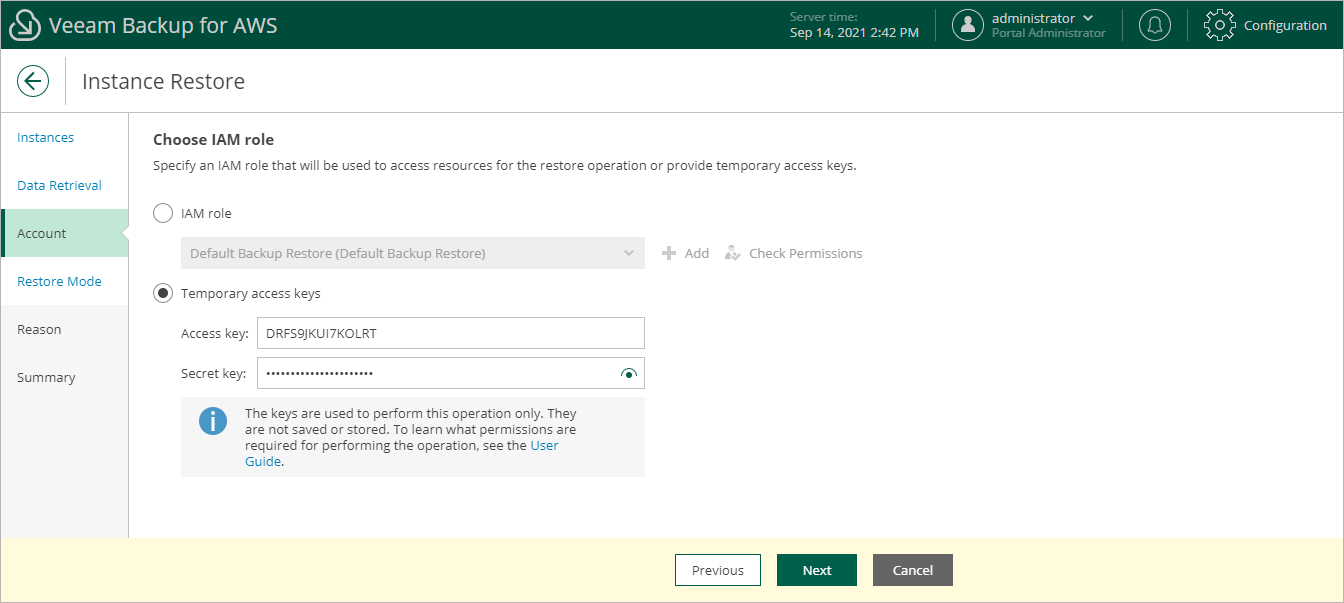Open the Default Backup Restore dropdown
This screenshot has width=1344, height=603.
[412, 254]
